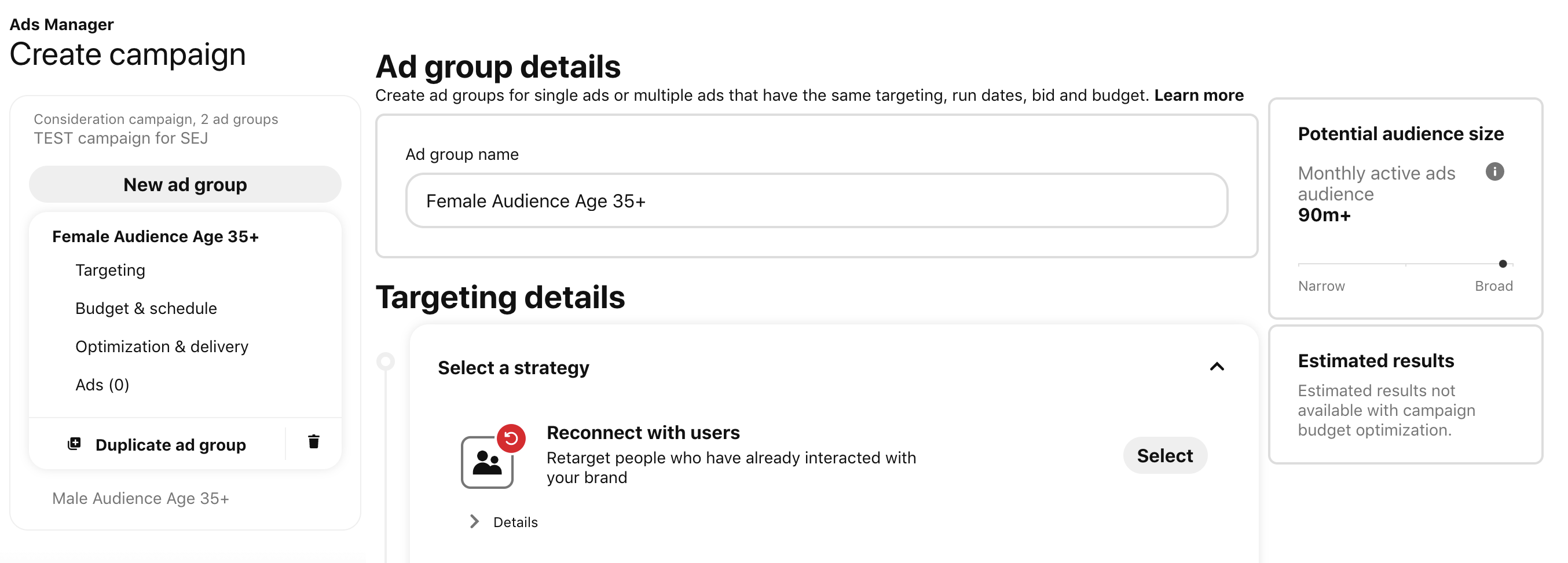Image resolution: width=1568 pixels, height=563 pixels.
Task: Create a New ad group
Action: [185, 184]
